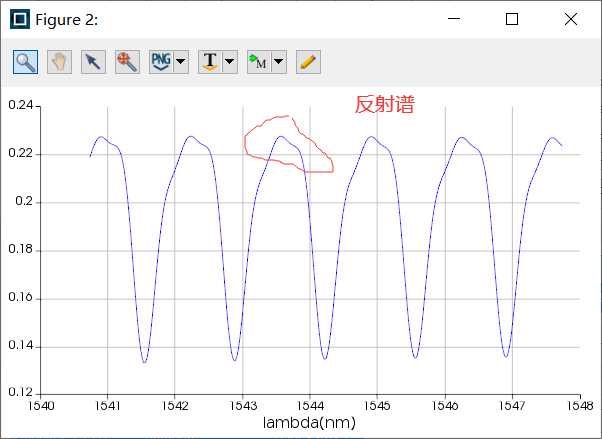The image size is (602, 439).
Task: Click the 1541 x-axis tick label
Action: [108, 406]
